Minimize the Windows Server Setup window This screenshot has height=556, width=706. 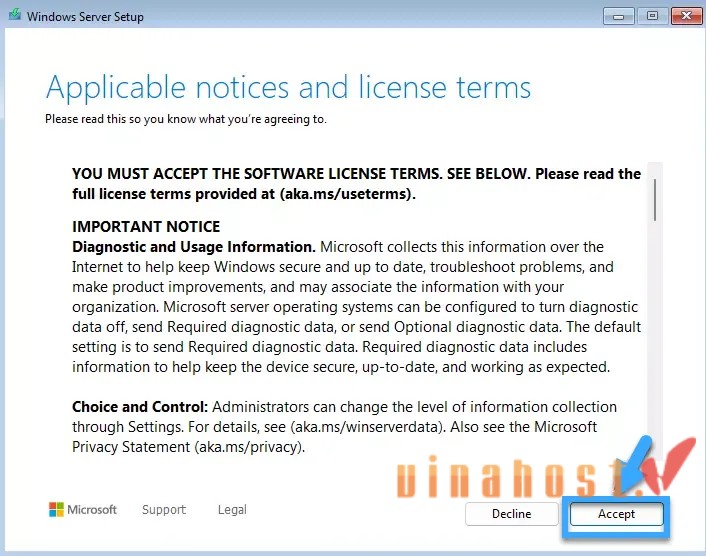coord(619,17)
